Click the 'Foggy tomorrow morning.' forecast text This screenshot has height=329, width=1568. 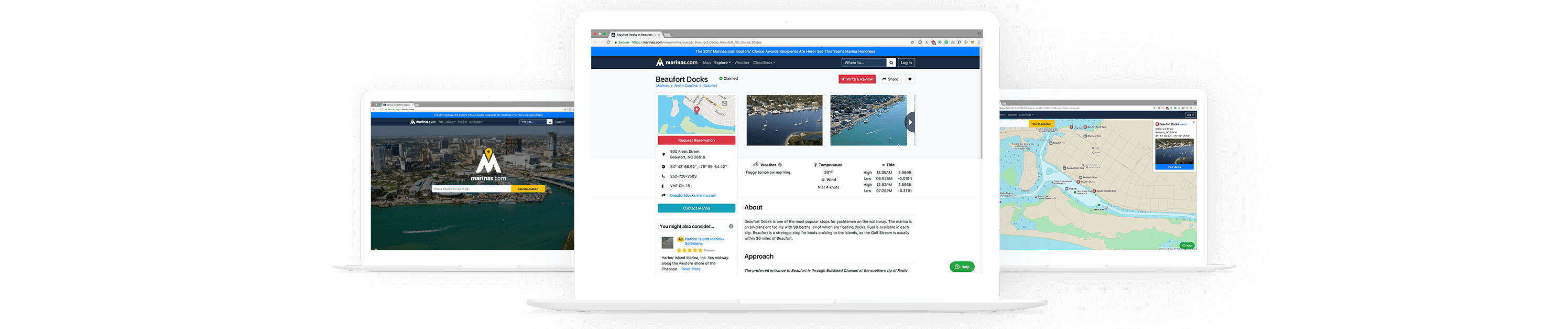pyautogui.click(x=768, y=173)
